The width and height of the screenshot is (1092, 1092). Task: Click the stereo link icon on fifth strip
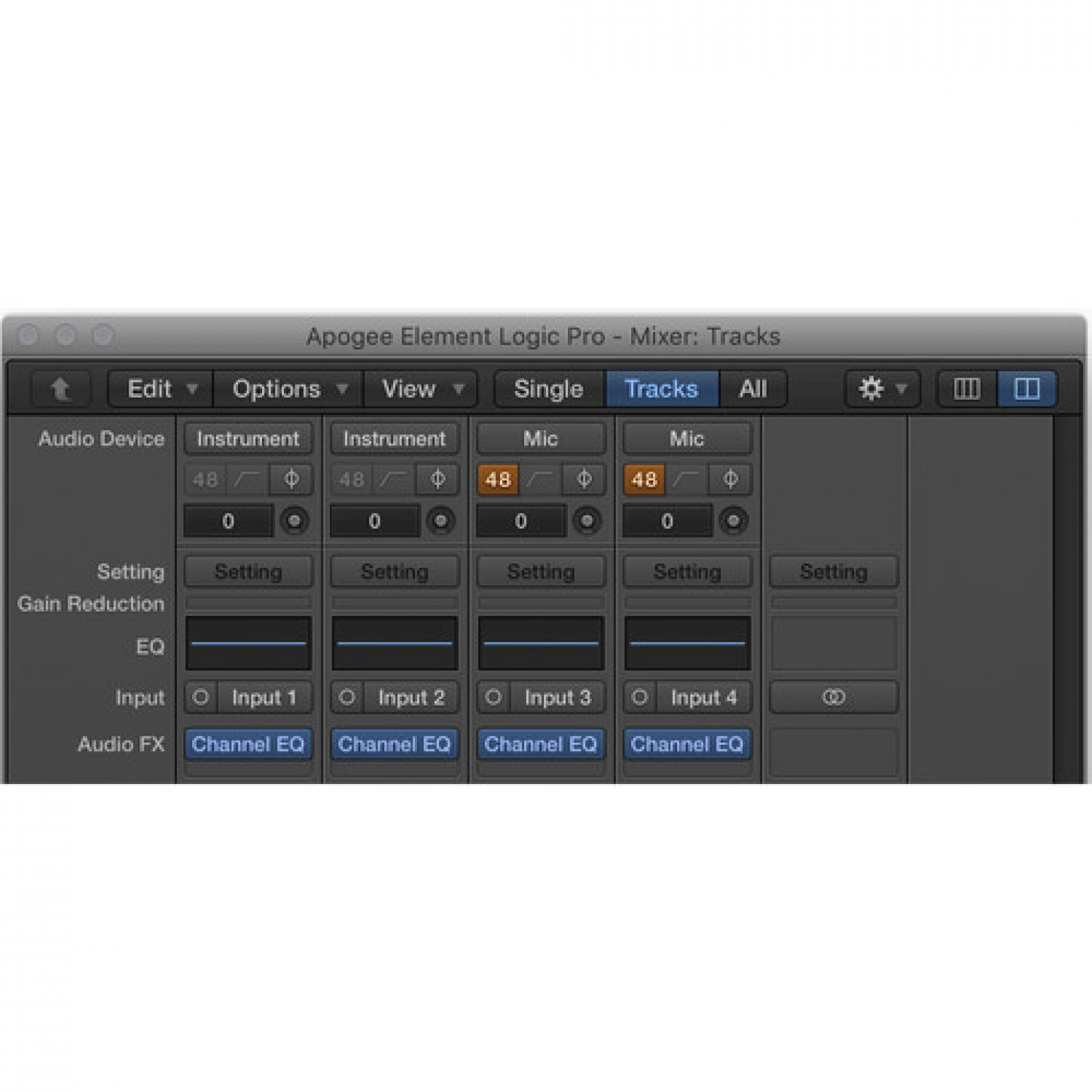click(834, 698)
